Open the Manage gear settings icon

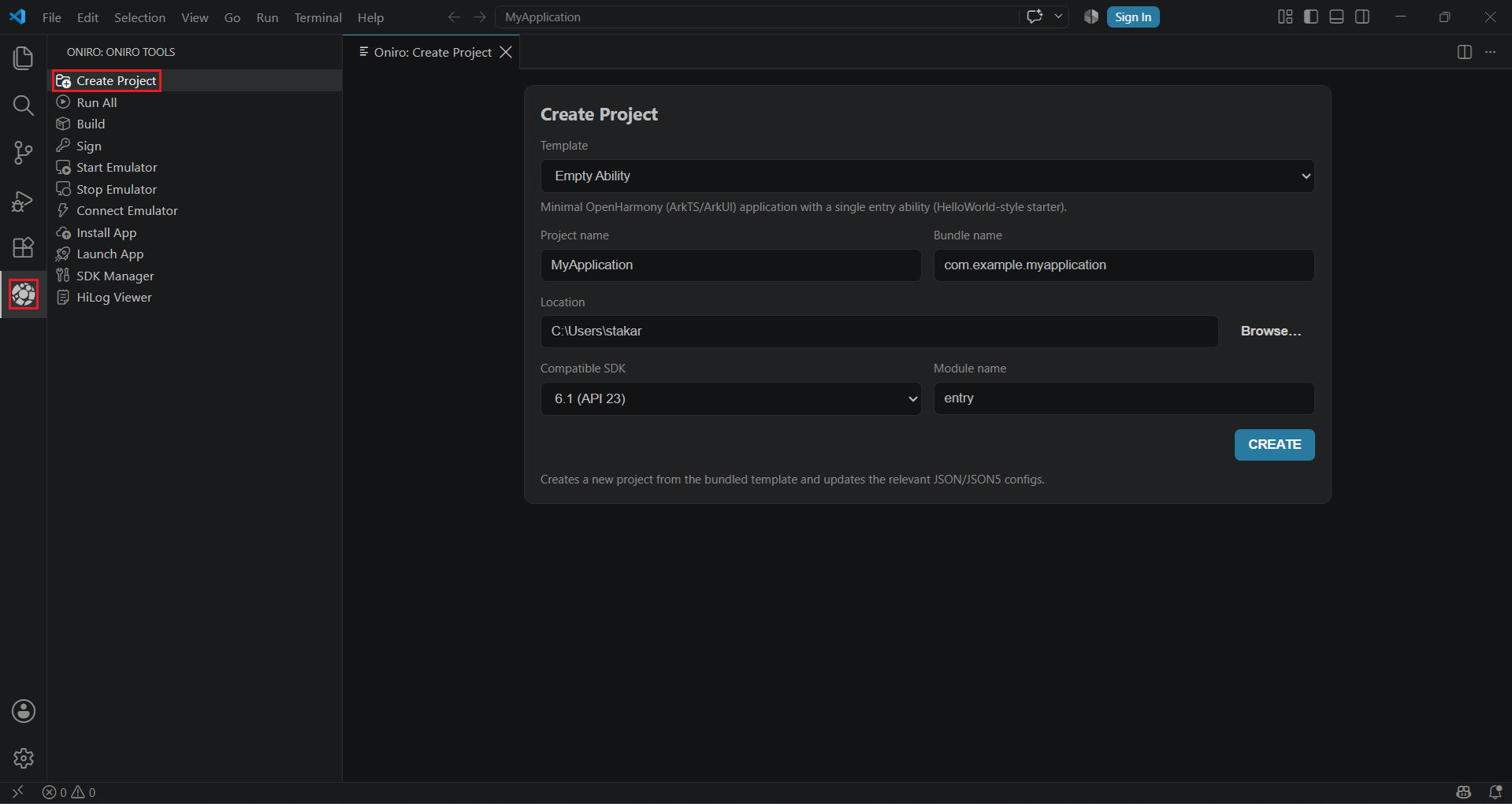click(x=24, y=758)
